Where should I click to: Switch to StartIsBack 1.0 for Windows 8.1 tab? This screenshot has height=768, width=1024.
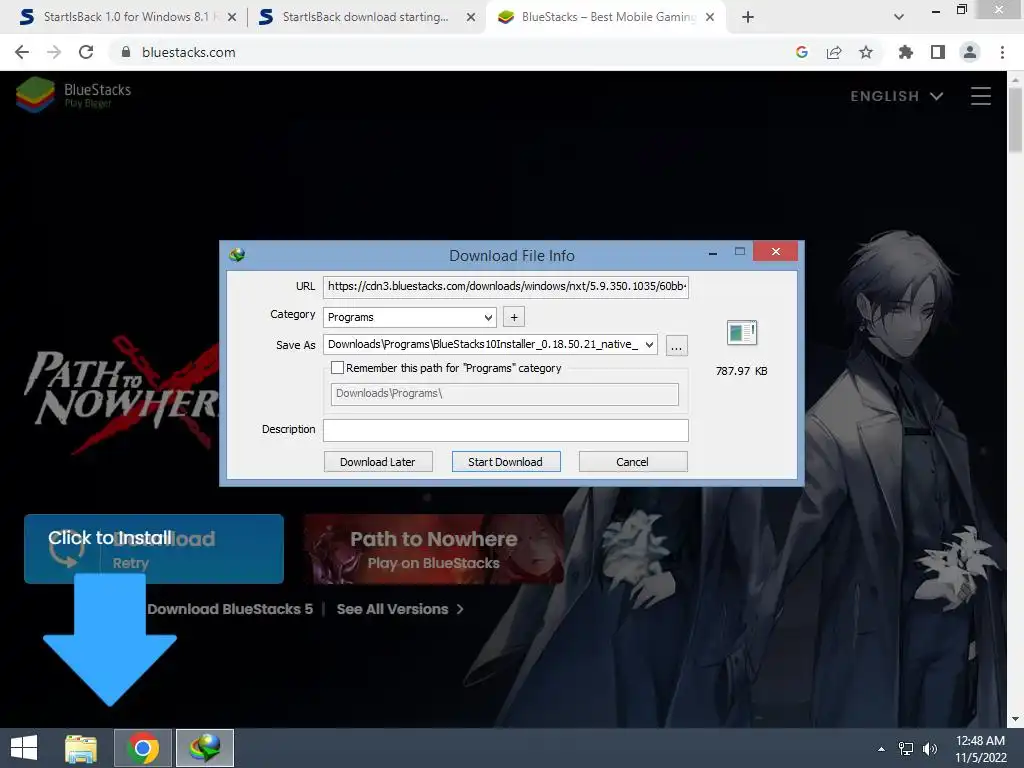(125, 17)
